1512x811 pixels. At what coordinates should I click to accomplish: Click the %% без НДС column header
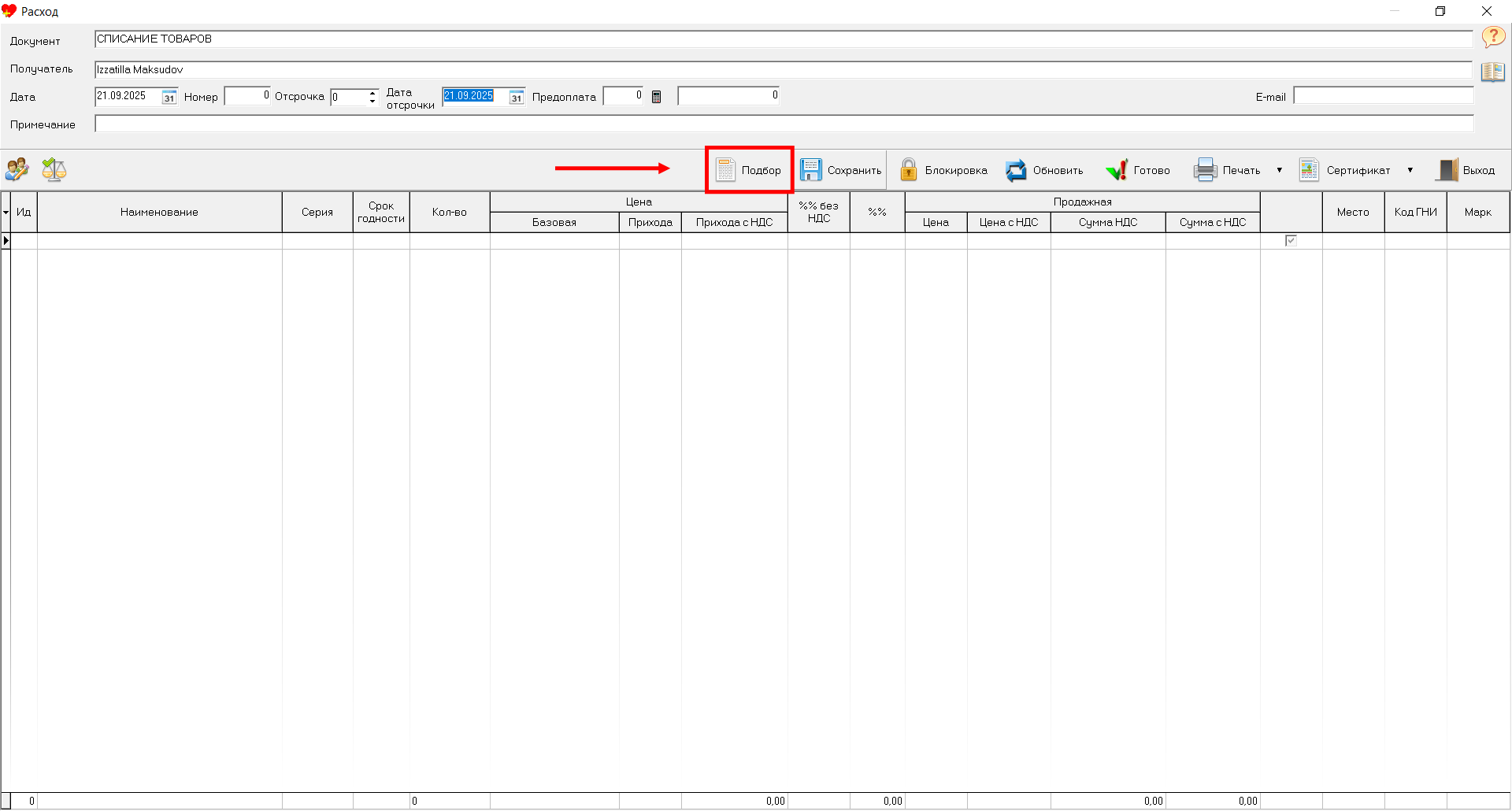tap(819, 212)
